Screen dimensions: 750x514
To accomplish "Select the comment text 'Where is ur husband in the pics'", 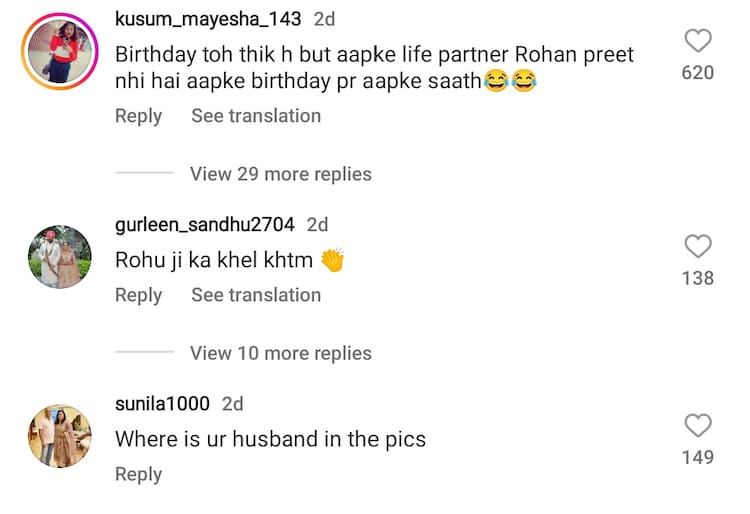I will (x=270, y=438).
